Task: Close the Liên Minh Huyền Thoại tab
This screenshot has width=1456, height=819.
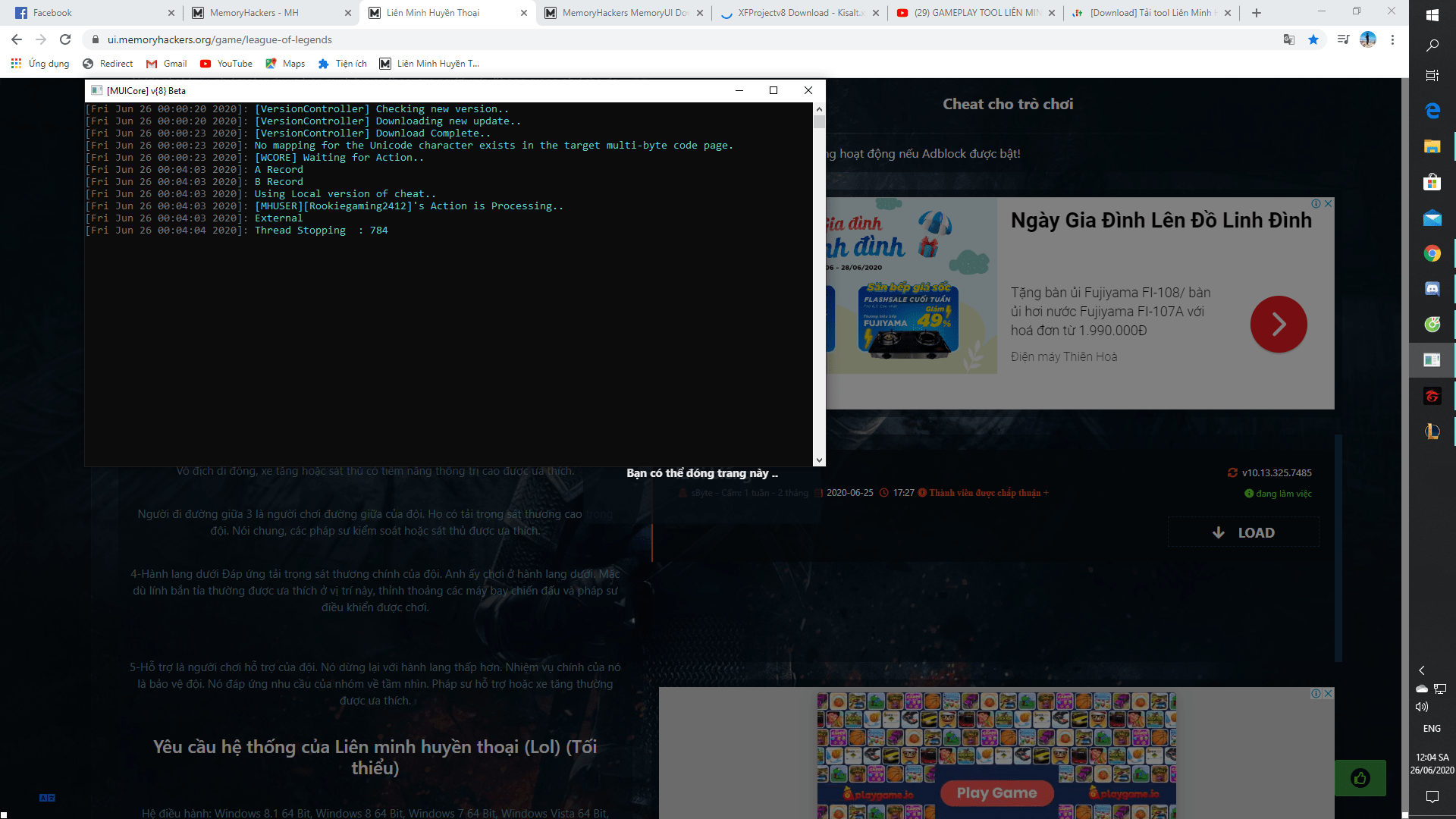Action: pyautogui.click(x=524, y=13)
